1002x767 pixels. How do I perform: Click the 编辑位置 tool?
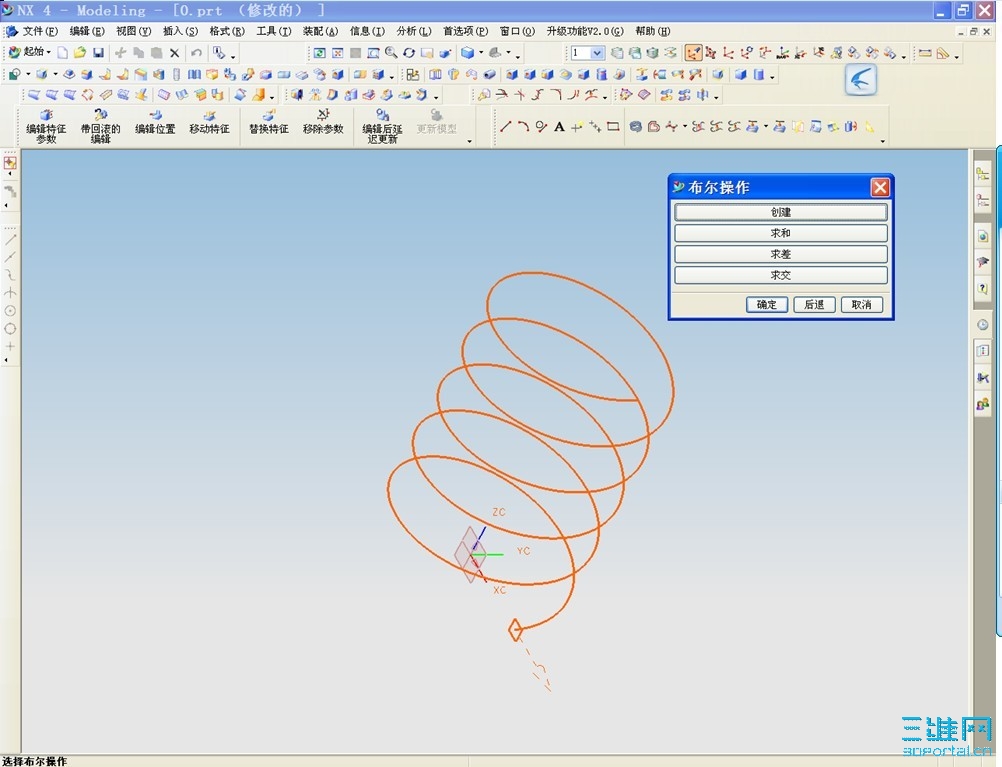(155, 122)
